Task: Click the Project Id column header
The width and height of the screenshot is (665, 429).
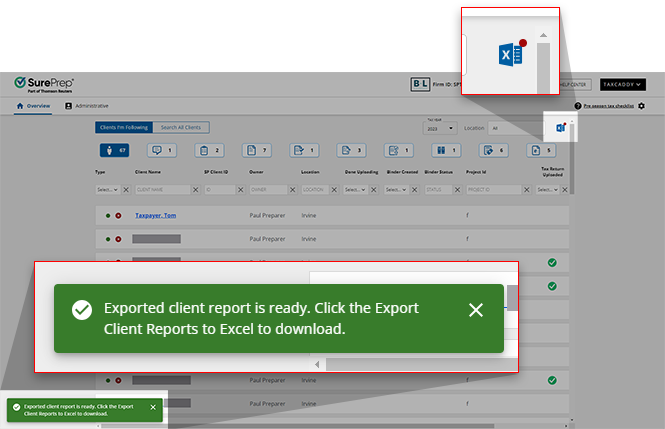Action: coord(476,172)
